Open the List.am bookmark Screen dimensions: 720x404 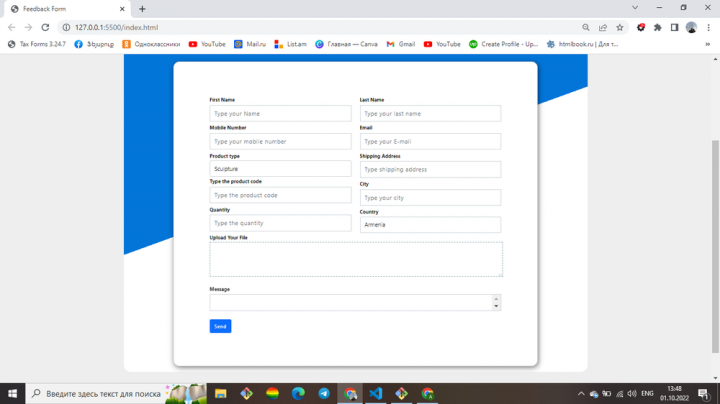291,44
